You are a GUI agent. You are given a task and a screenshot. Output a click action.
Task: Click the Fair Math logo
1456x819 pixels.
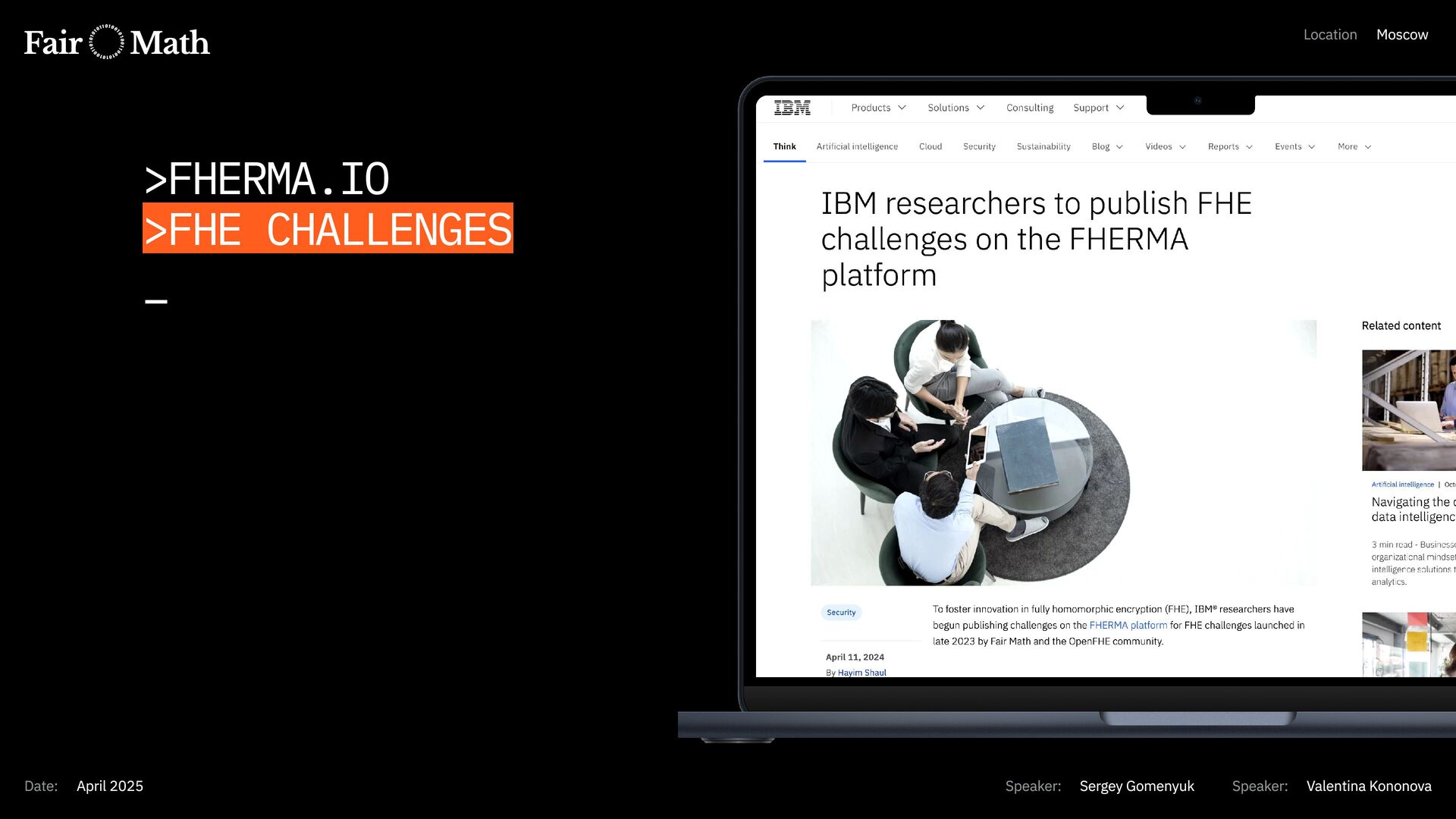[117, 42]
